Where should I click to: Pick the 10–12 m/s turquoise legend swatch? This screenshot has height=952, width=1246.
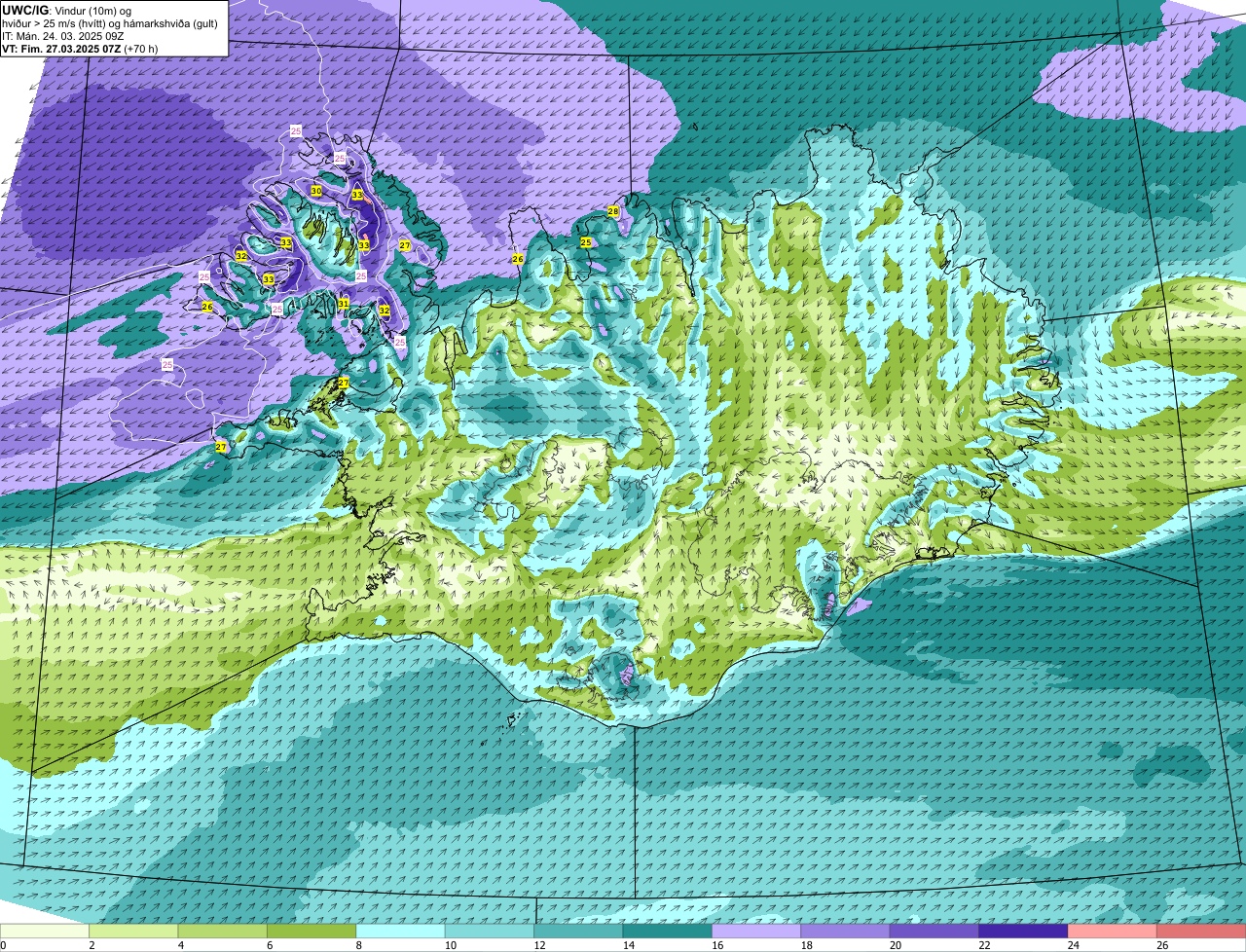click(490, 932)
